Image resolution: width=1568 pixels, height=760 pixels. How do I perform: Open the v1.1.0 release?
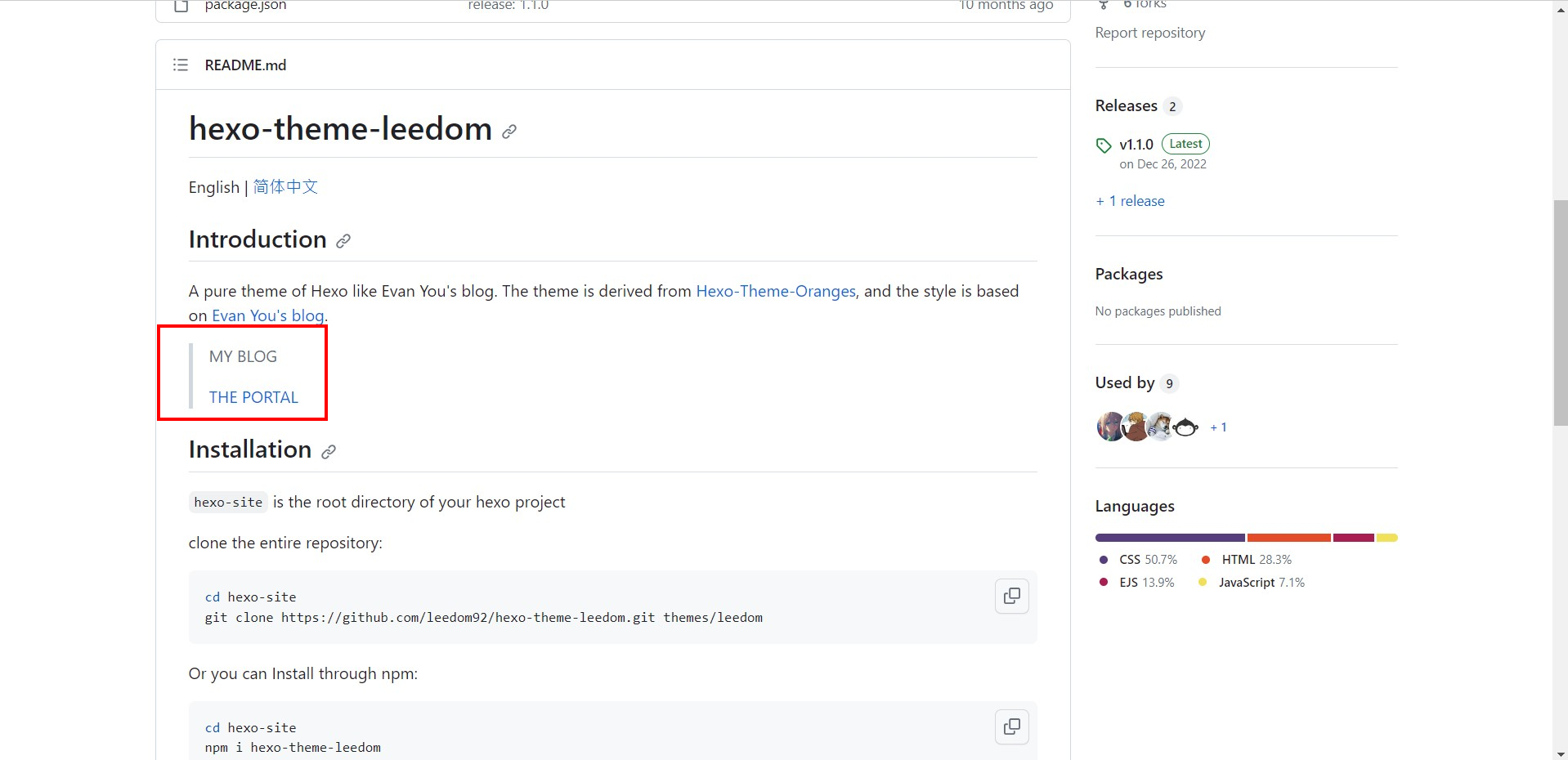tap(1136, 145)
